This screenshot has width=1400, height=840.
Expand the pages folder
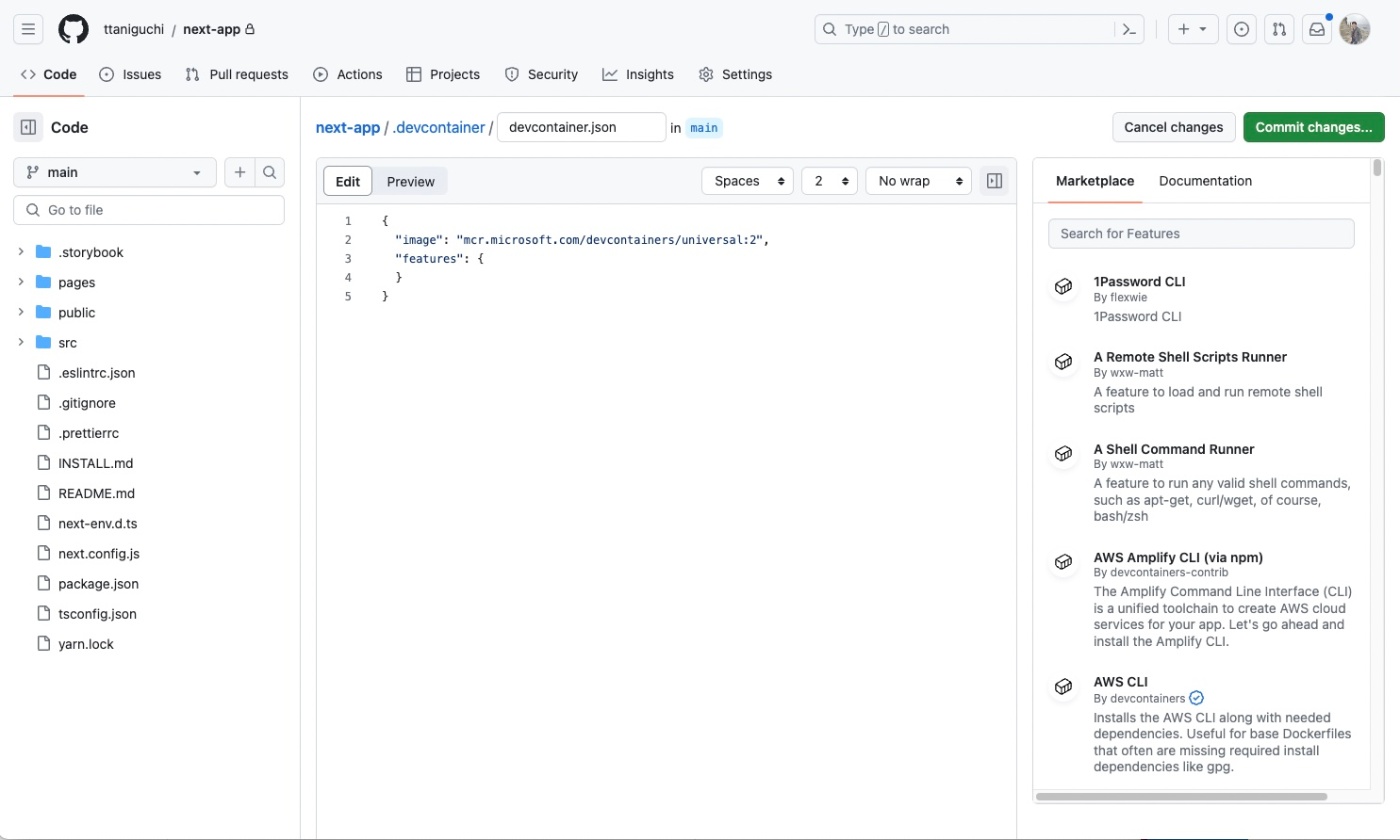(21, 282)
